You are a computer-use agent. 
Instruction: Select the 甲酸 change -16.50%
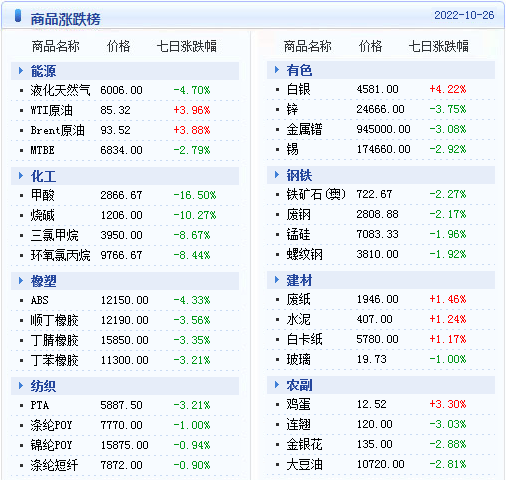pos(195,195)
